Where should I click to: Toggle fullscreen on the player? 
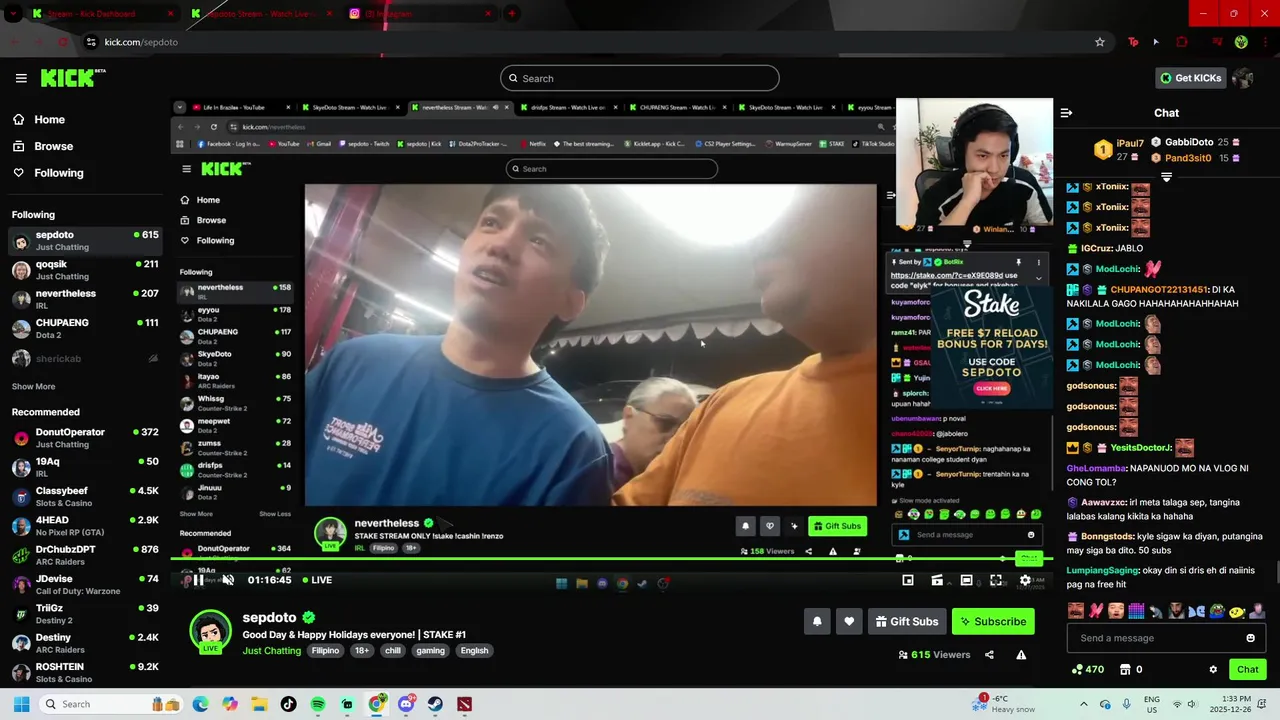pos(996,580)
